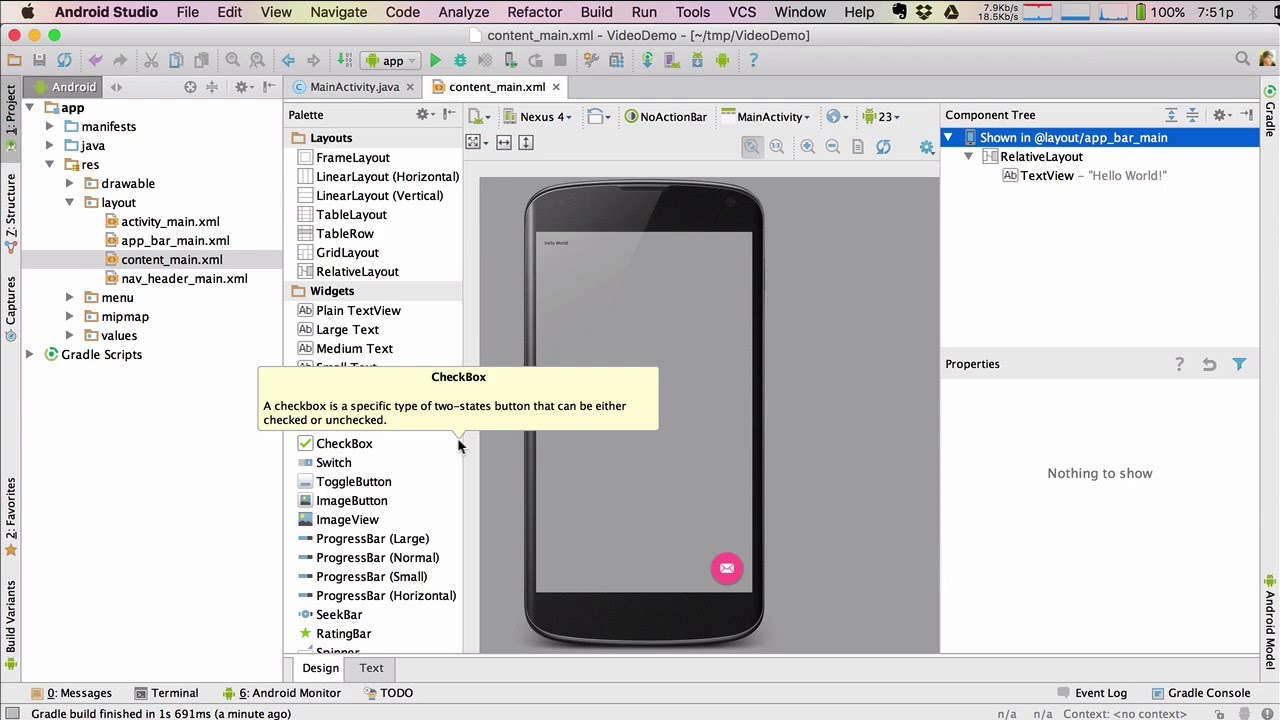The width and height of the screenshot is (1280, 720).
Task: Open Project panel gear settings
Action: 243,87
